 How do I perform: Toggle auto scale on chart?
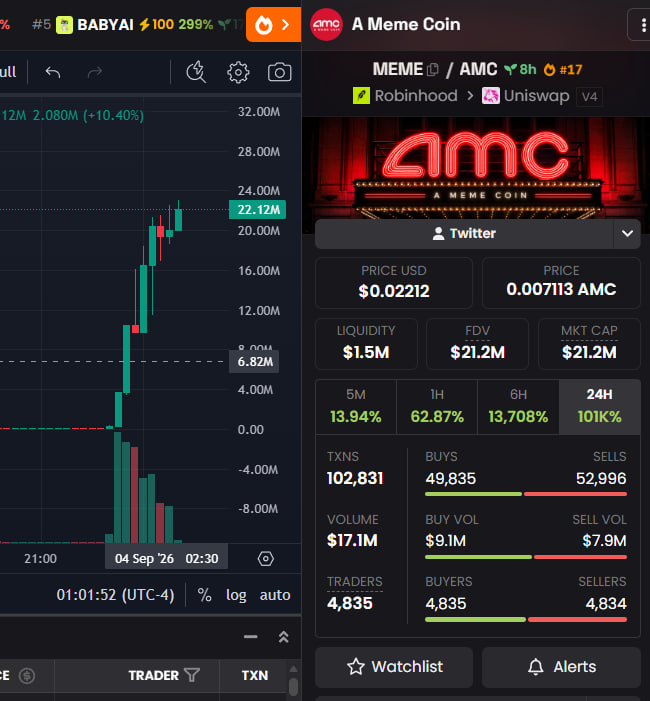tap(275, 595)
